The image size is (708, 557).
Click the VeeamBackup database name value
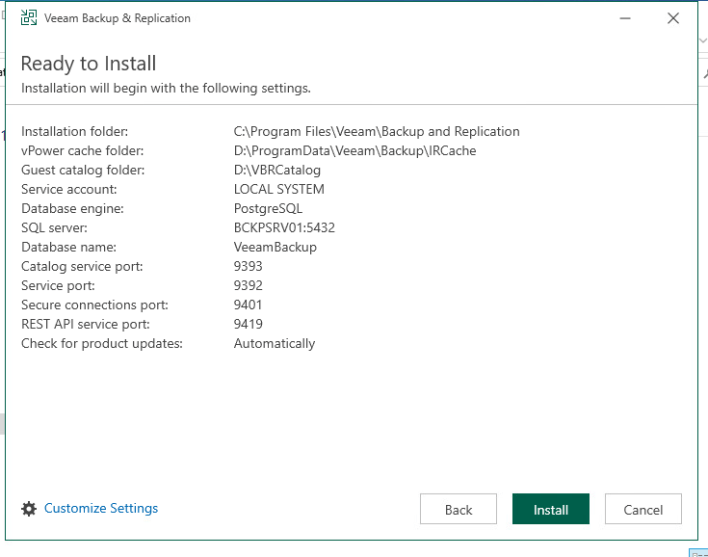(x=275, y=247)
